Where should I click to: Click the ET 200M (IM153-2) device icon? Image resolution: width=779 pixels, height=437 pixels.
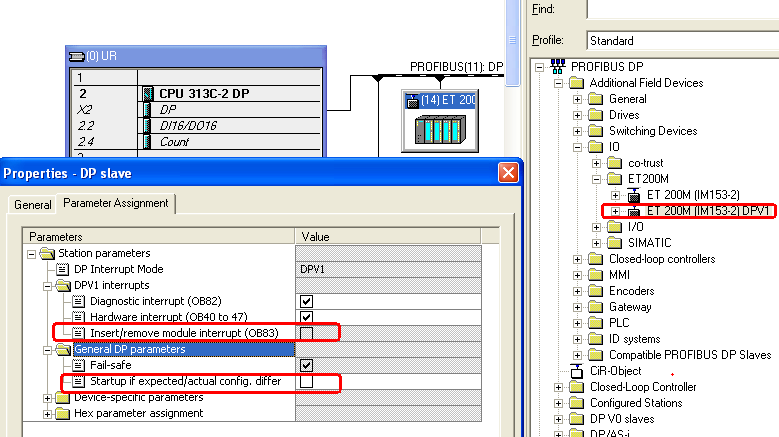tap(633, 195)
